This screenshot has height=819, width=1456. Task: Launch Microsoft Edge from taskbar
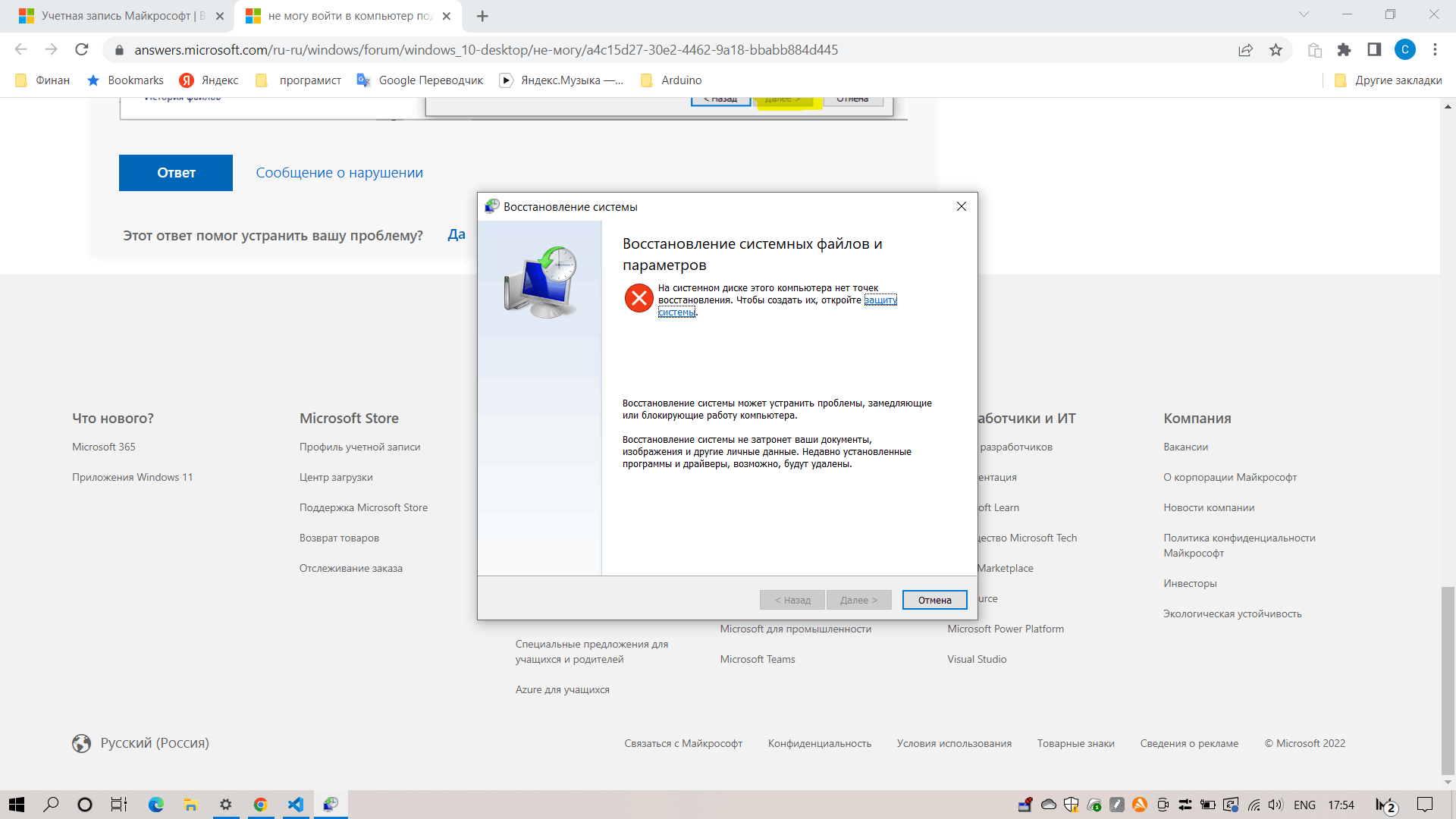pyautogui.click(x=156, y=805)
